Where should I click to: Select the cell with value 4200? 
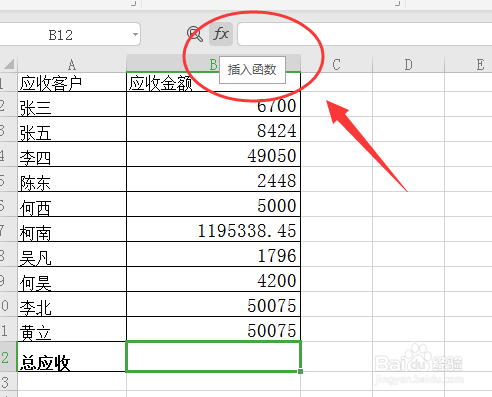[x=213, y=279]
